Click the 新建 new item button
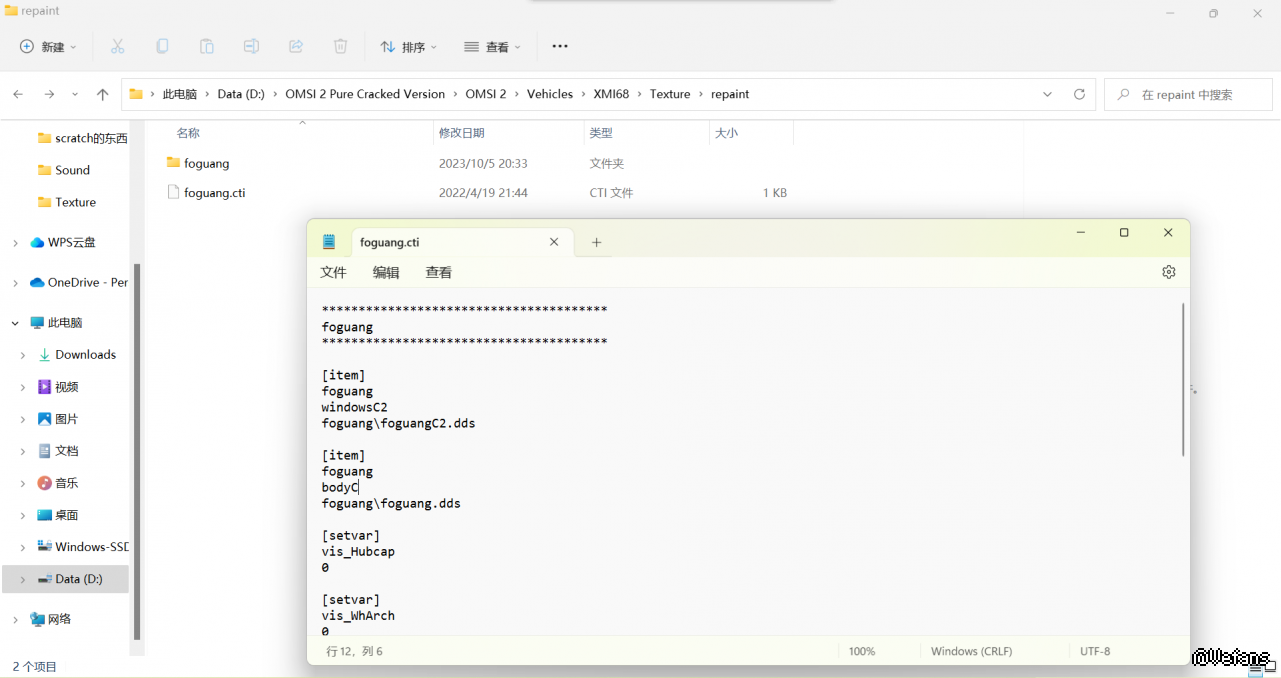Image resolution: width=1281 pixels, height=678 pixels. click(48, 47)
